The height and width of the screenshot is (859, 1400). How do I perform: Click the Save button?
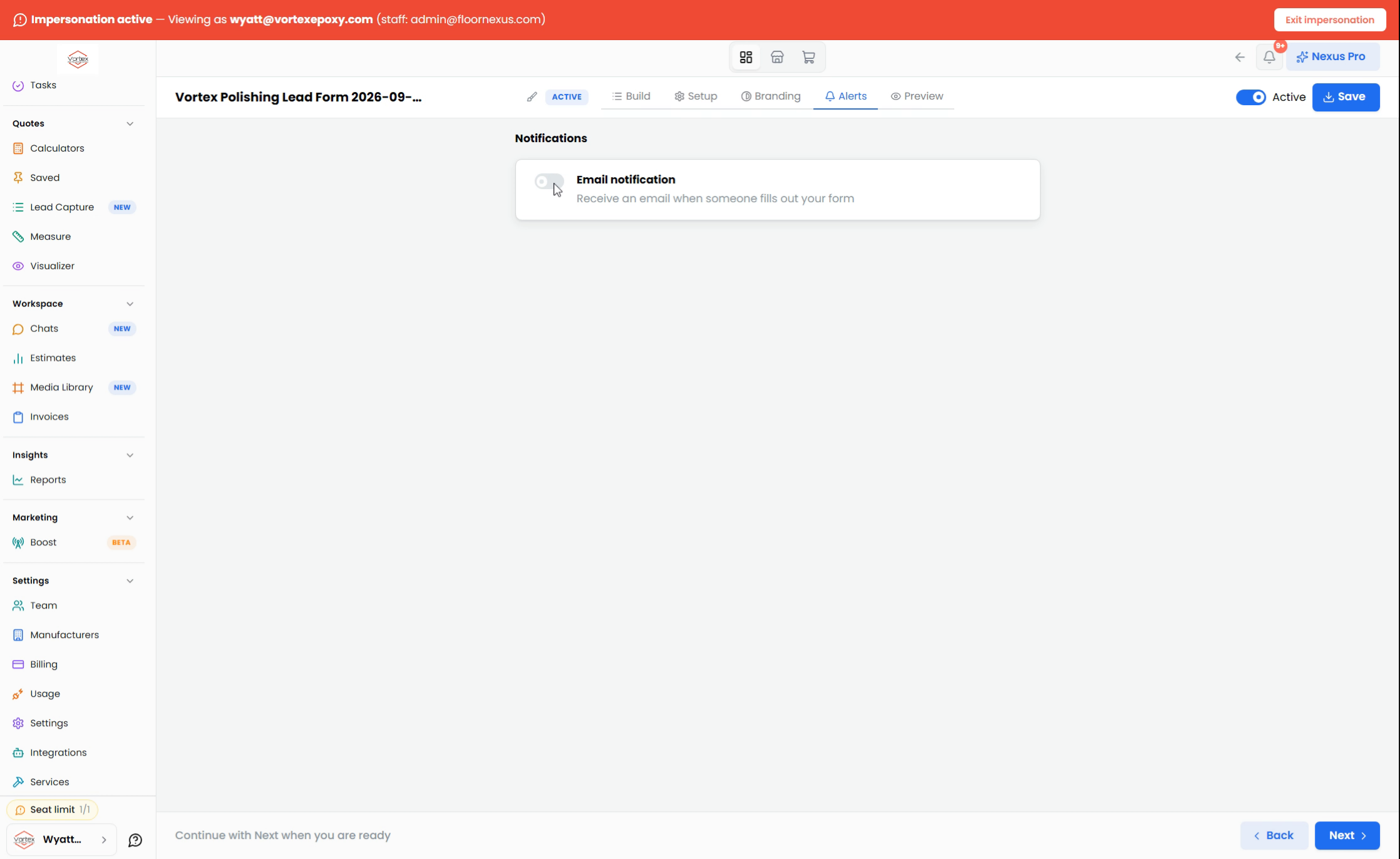(1346, 97)
